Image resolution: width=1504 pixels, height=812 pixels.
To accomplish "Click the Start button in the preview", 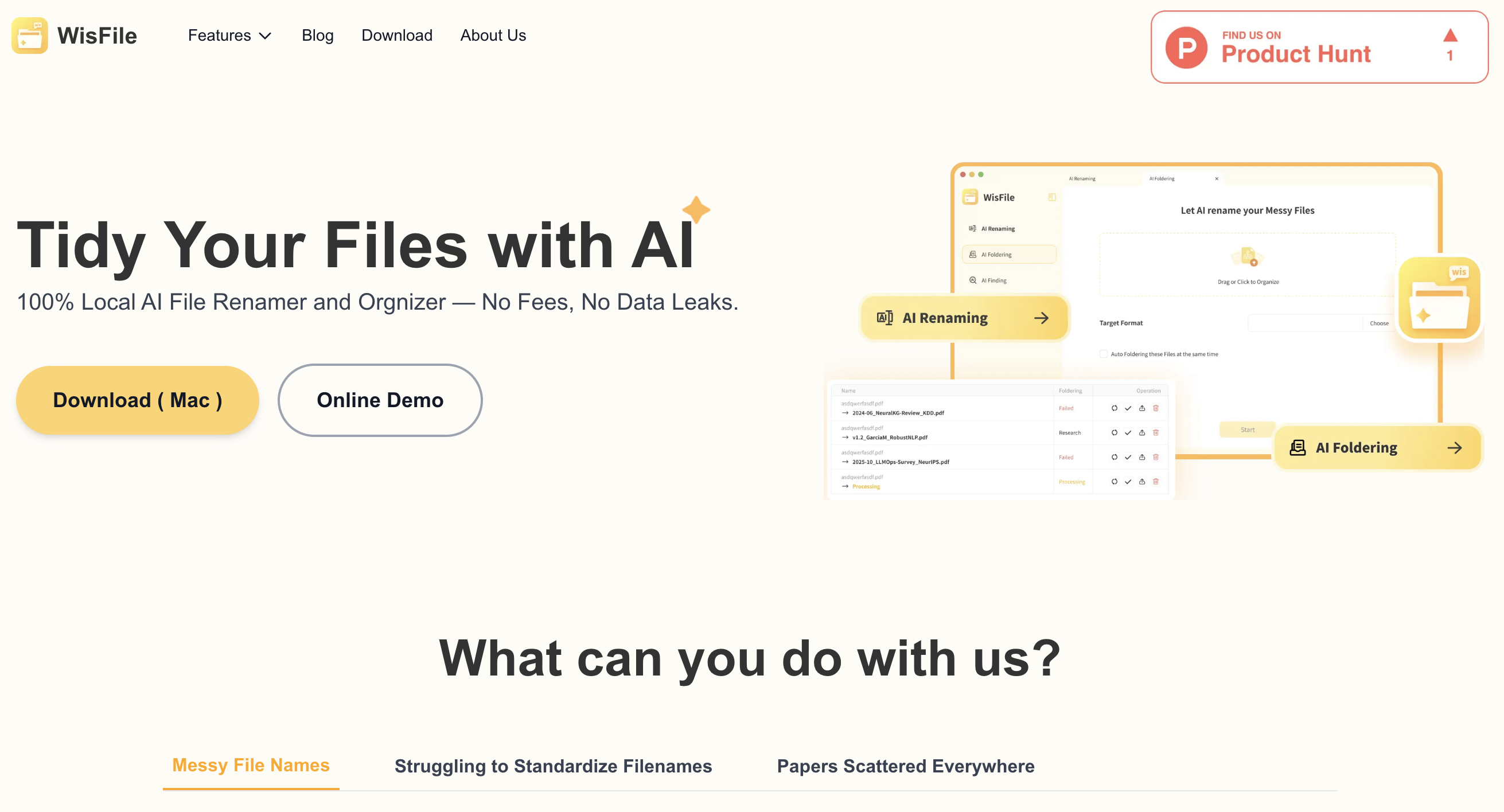I will click(x=1247, y=430).
